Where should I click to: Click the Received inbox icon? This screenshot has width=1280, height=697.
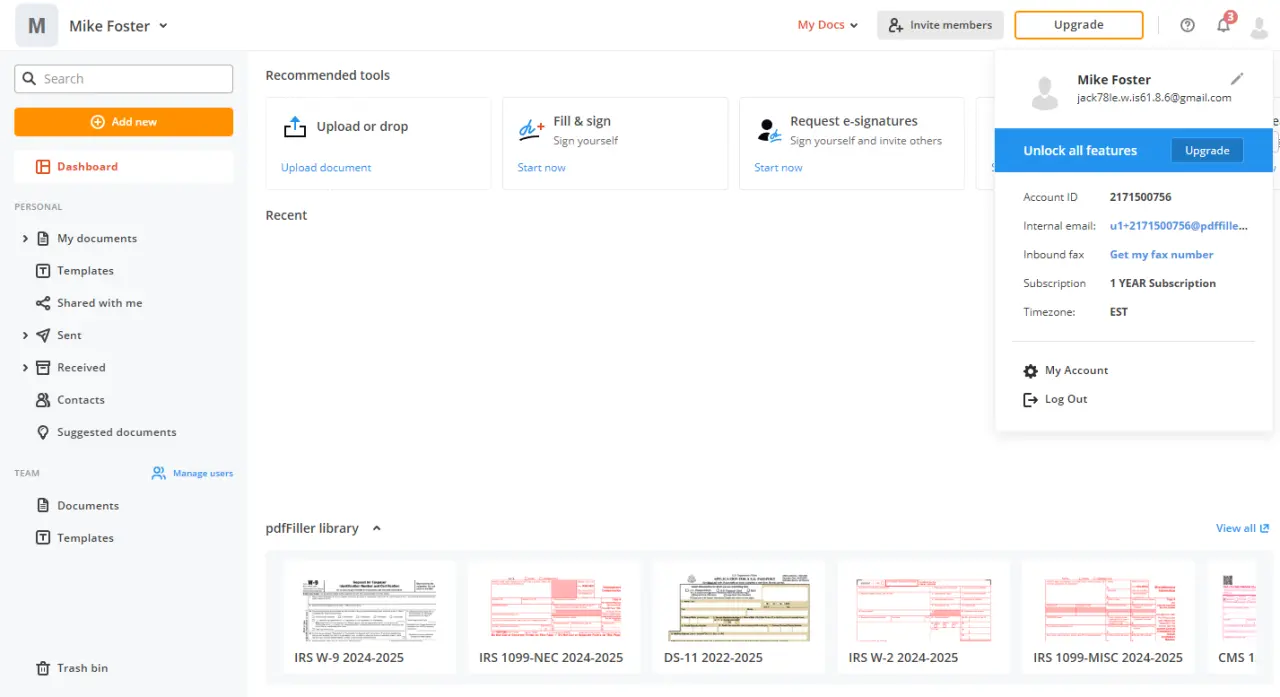(43, 368)
